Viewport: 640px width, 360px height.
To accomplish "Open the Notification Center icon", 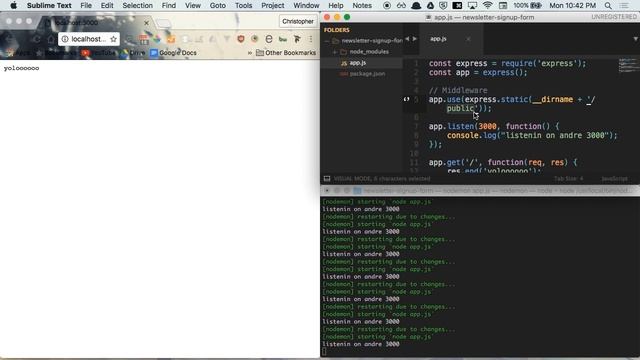I will [624, 6].
